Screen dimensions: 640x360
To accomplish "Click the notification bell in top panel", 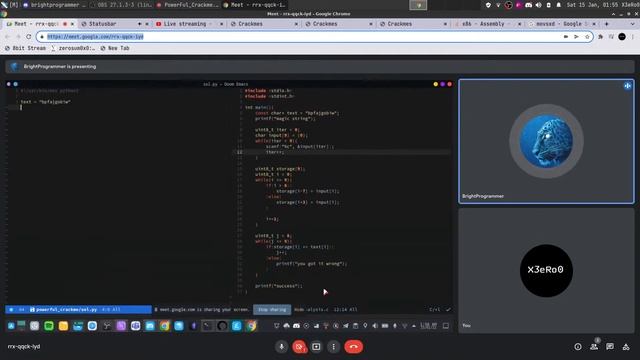I will (558, 5).
